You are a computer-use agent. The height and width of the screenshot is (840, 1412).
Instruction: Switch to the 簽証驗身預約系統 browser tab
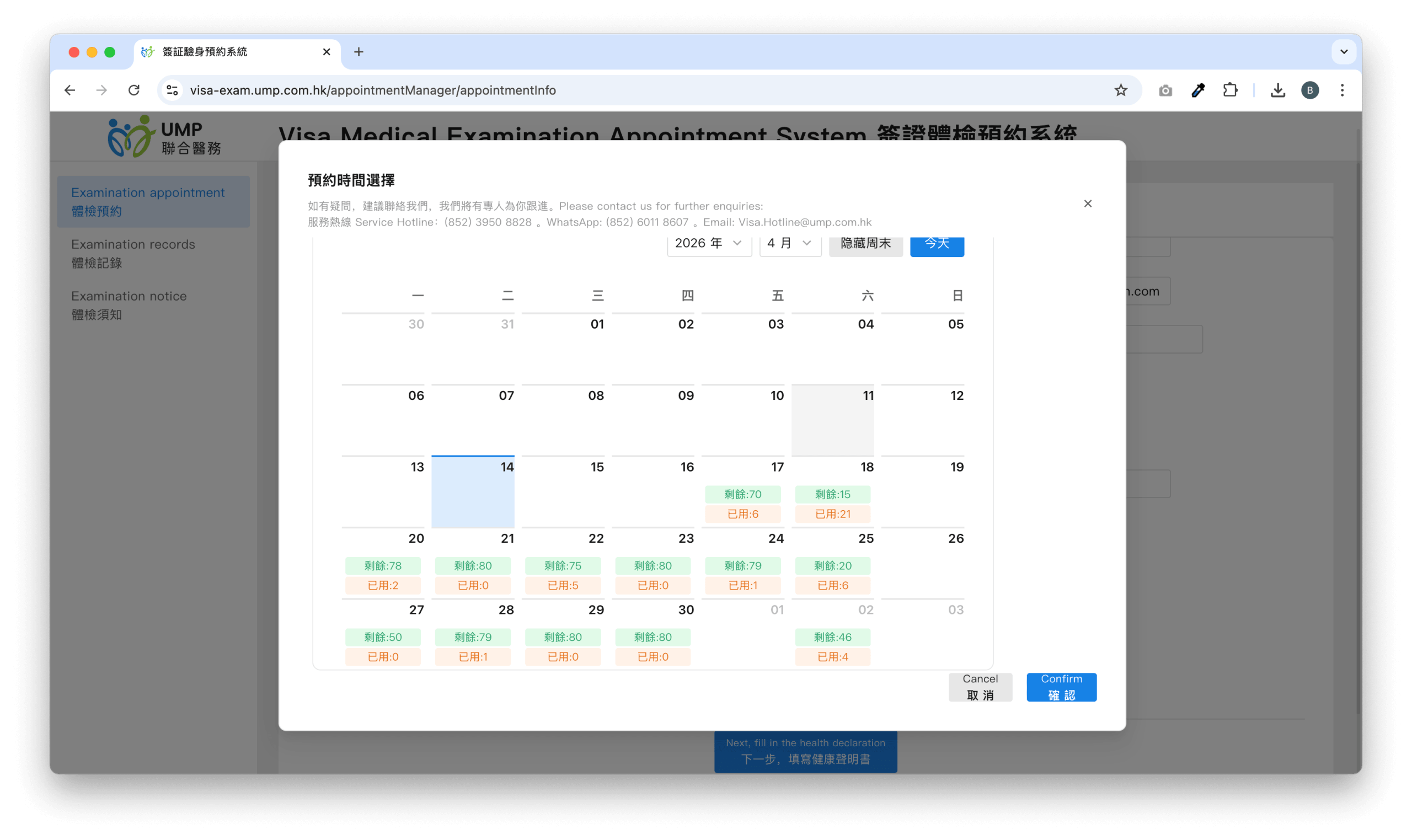pos(237,52)
